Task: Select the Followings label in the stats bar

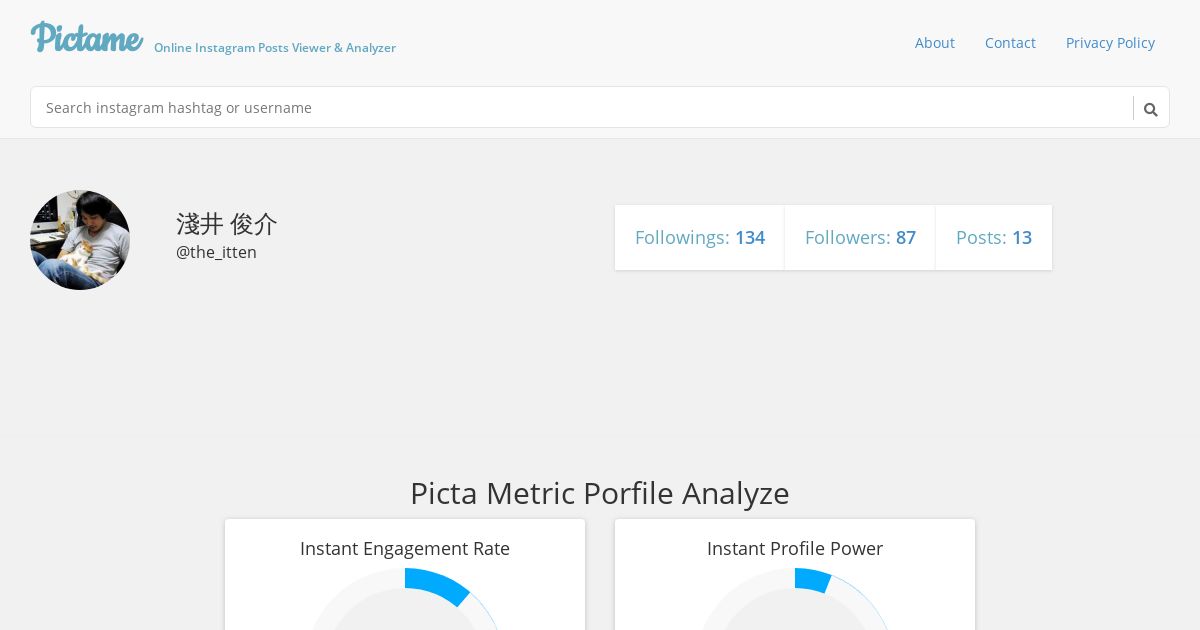Action: coord(682,238)
